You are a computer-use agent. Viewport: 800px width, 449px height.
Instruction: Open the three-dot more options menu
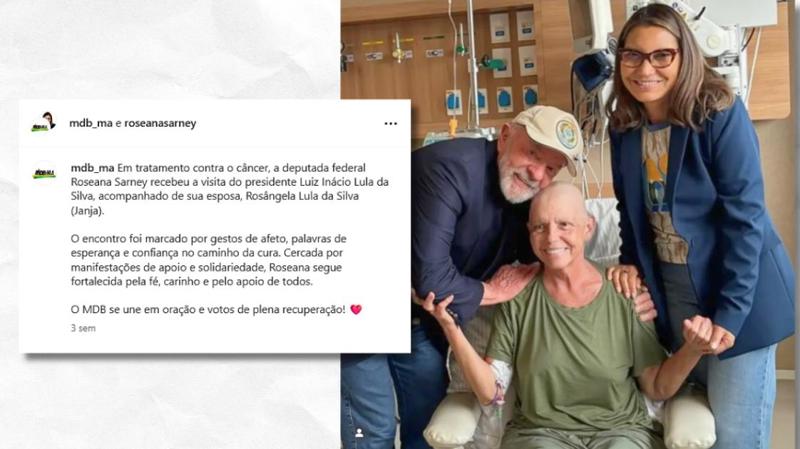[390, 123]
